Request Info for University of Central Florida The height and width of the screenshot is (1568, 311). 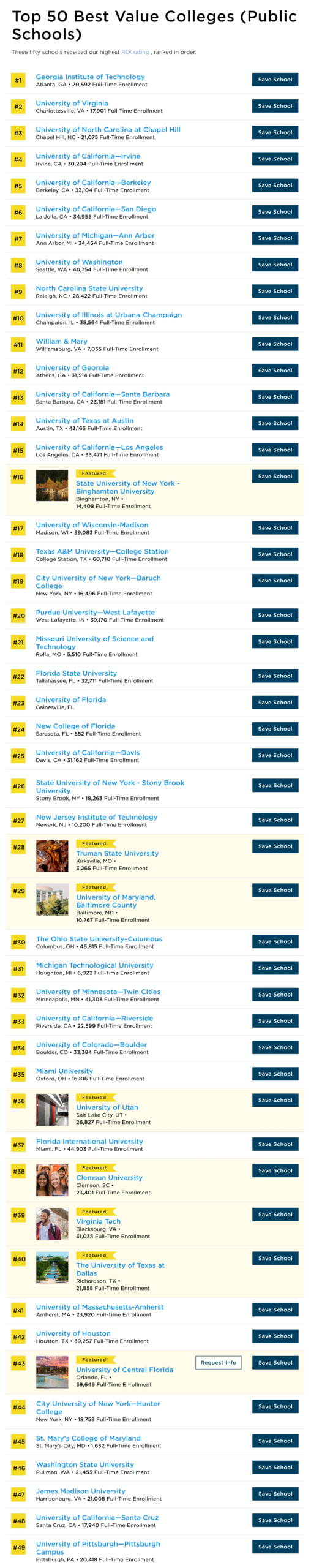point(219,1362)
